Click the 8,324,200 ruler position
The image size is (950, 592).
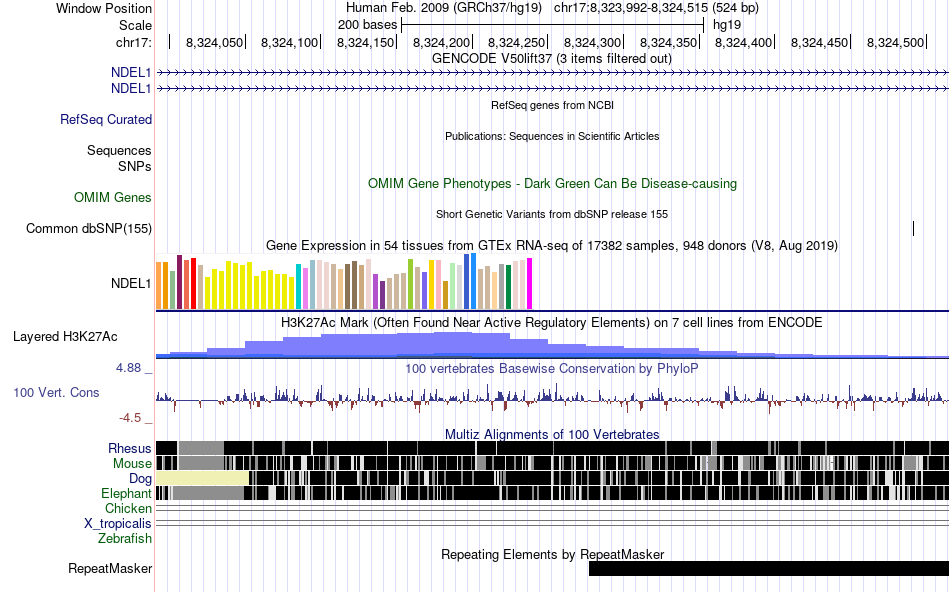[x=441, y=42]
